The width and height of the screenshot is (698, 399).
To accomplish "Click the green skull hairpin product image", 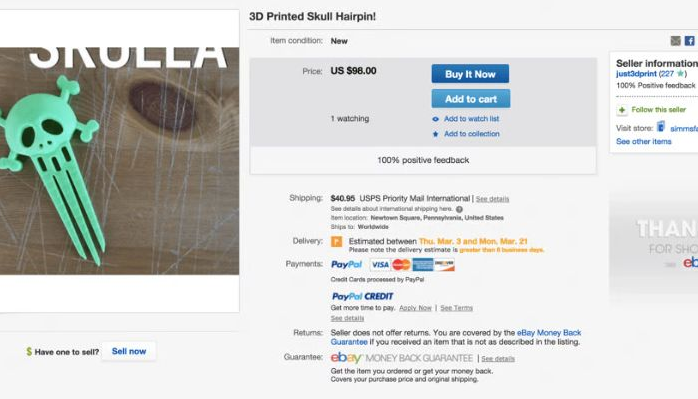I will (119, 161).
